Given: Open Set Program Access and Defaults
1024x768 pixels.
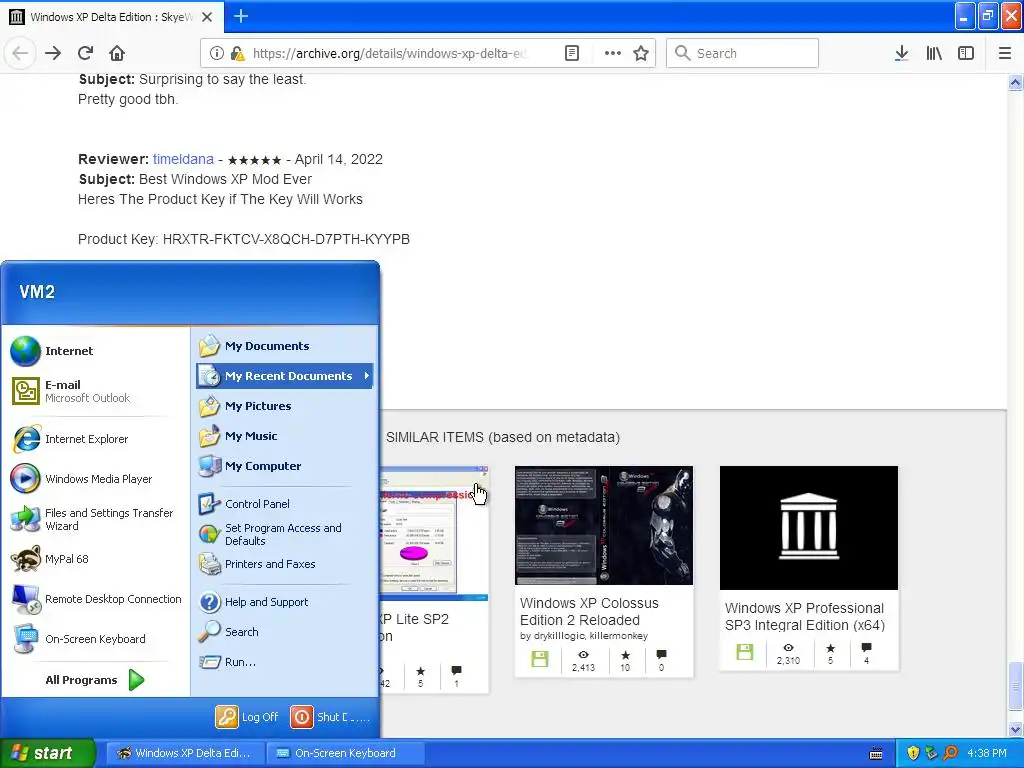Looking at the screenshot, I should 285,534.
